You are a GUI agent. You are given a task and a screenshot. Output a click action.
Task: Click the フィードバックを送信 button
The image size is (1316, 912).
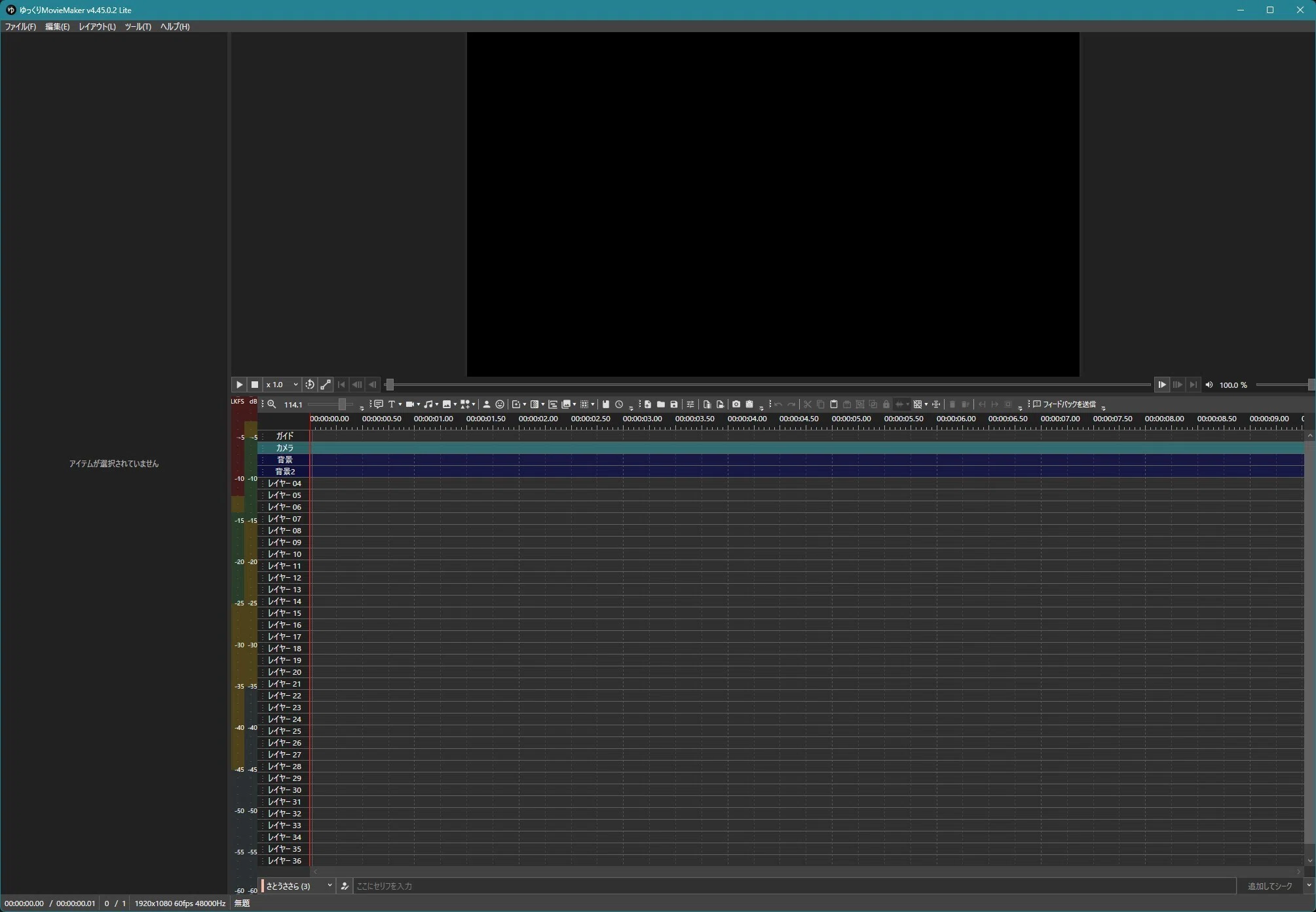[x=1064, y=404]
